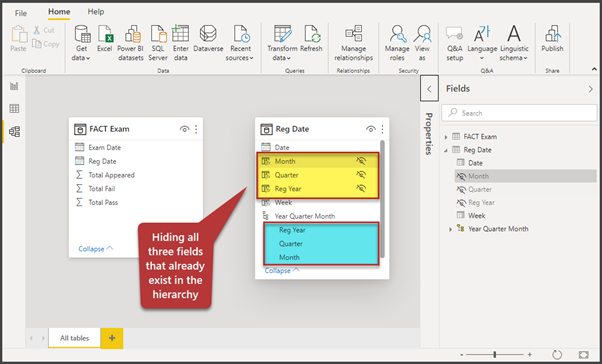Toggle visibility of the FACT Exam table card
The image size is (602, 364).
(184, 129)
